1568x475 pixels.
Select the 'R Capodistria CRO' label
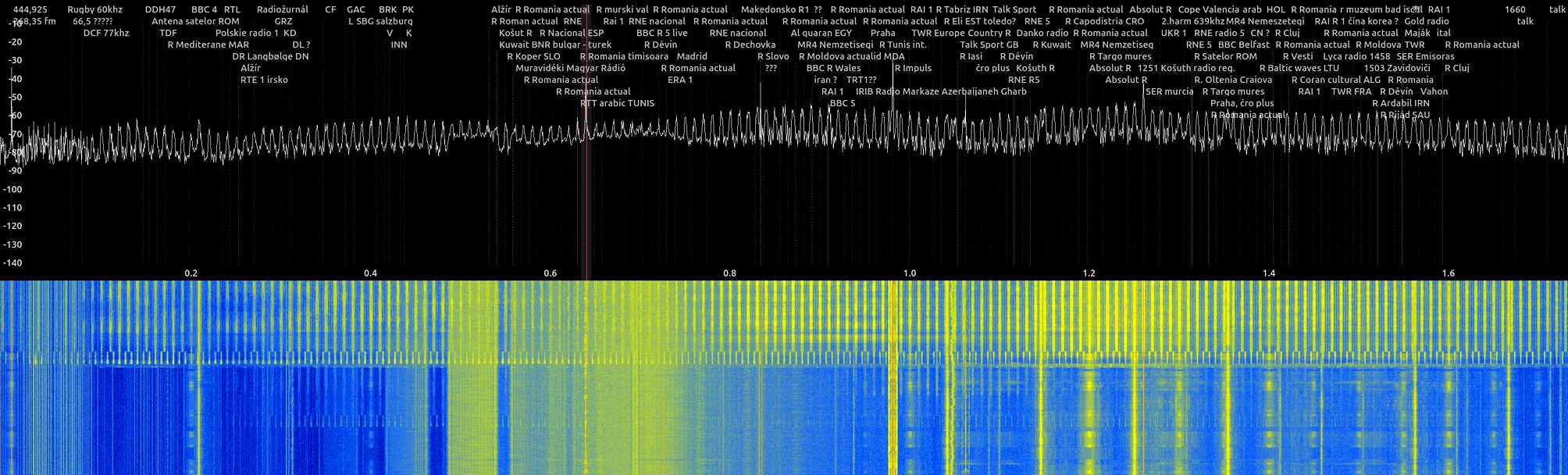(1104, 21)
